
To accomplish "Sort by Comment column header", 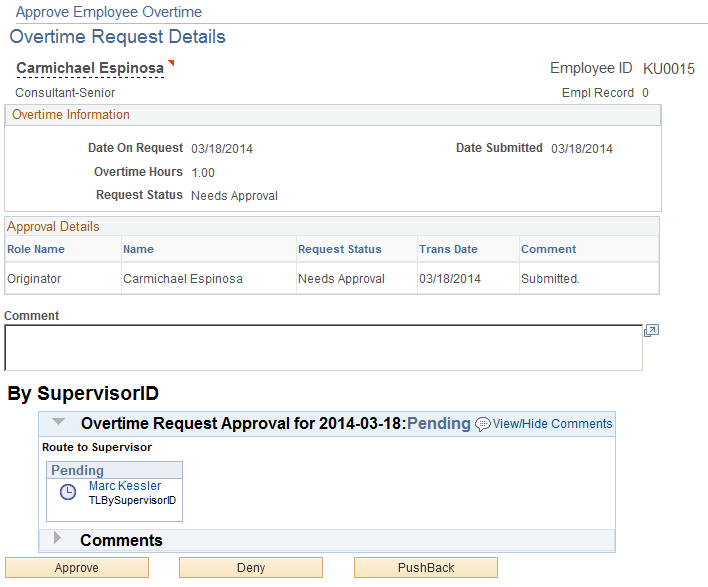I will pyautogui.click(x=549, y=249).
